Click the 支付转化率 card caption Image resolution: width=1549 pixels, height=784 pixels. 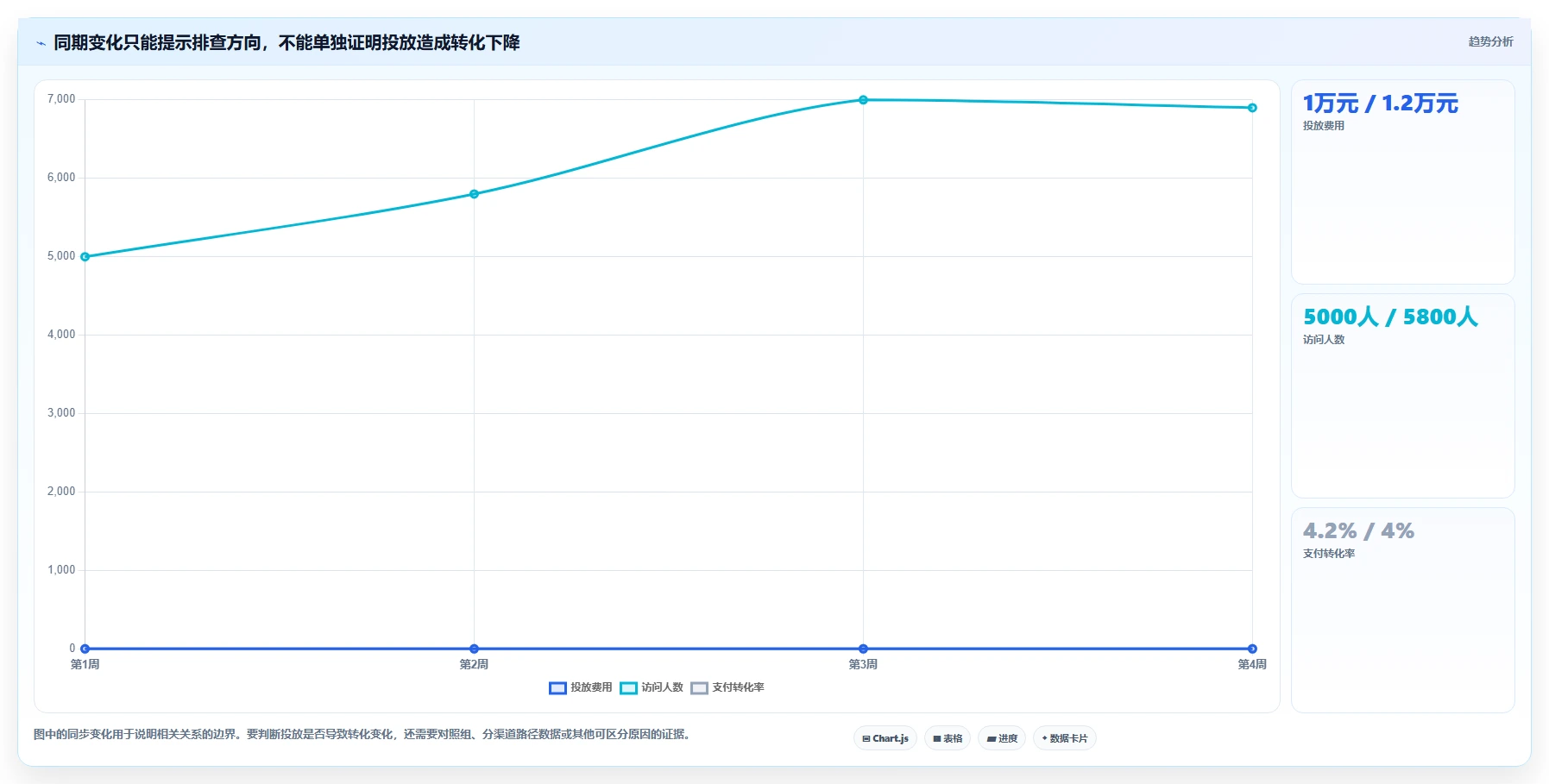coord(1328,554)
